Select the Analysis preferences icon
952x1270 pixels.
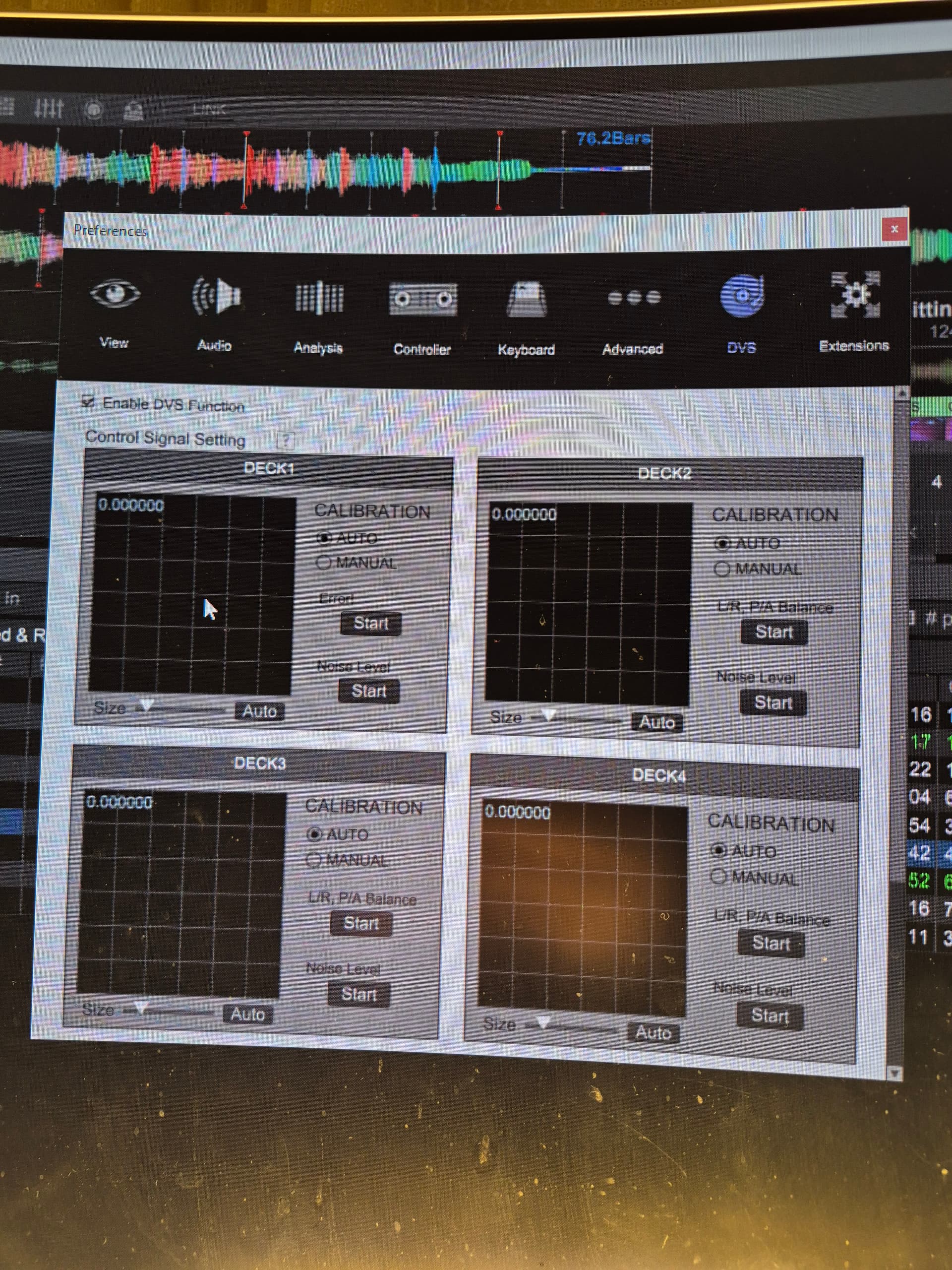coord(319,299)
